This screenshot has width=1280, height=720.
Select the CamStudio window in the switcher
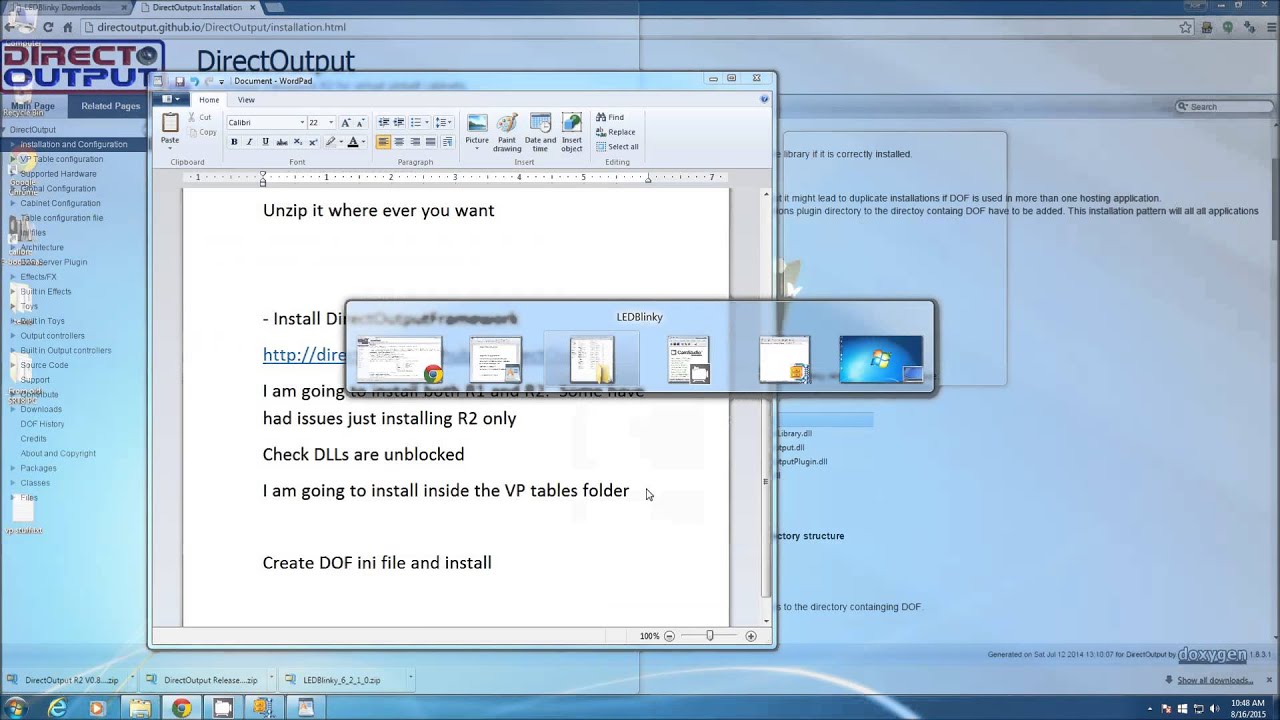point(688,359)
